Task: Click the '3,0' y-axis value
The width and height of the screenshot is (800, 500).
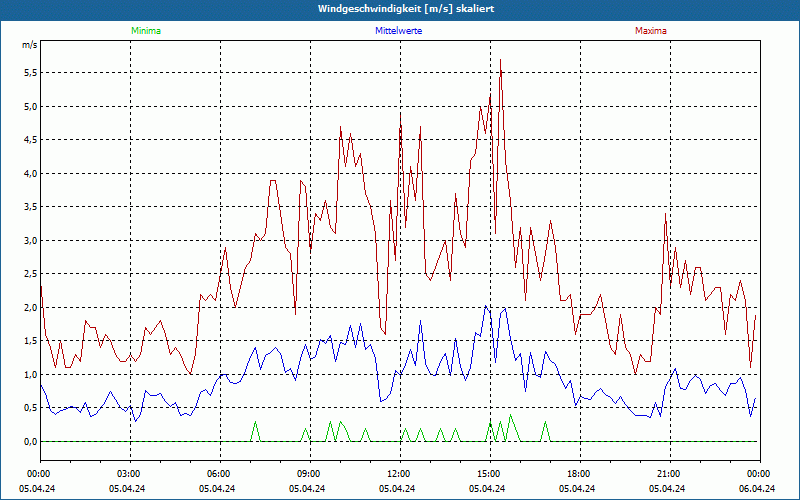Action: tap(31, 240)
